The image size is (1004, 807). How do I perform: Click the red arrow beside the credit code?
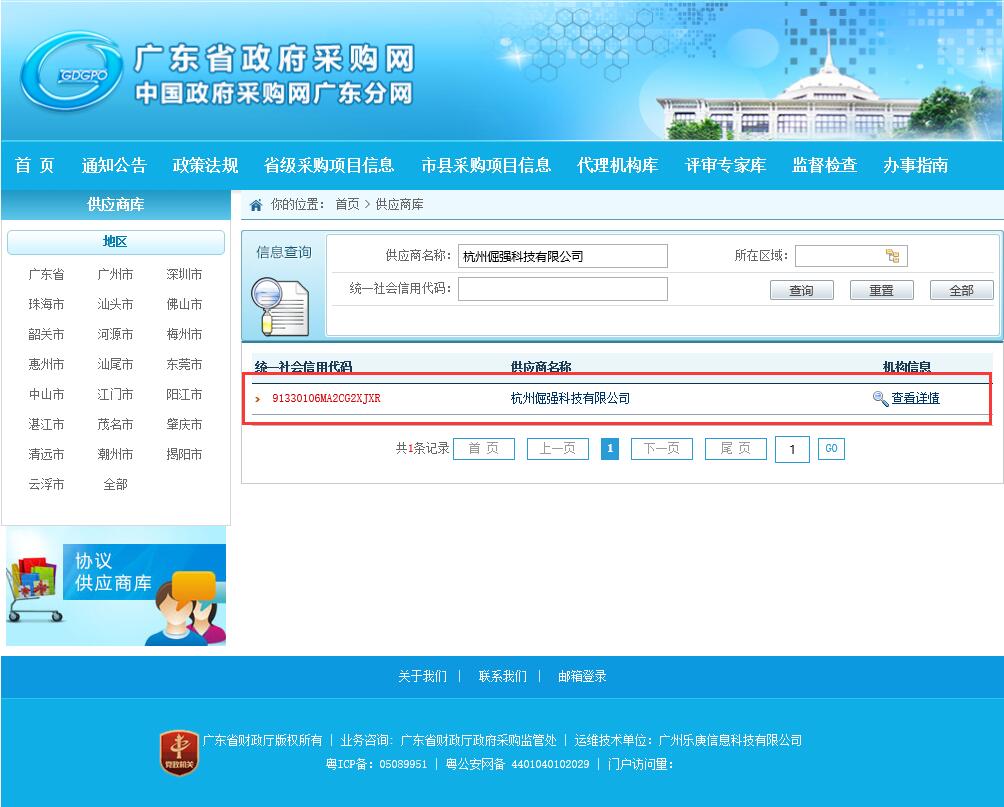258,399
